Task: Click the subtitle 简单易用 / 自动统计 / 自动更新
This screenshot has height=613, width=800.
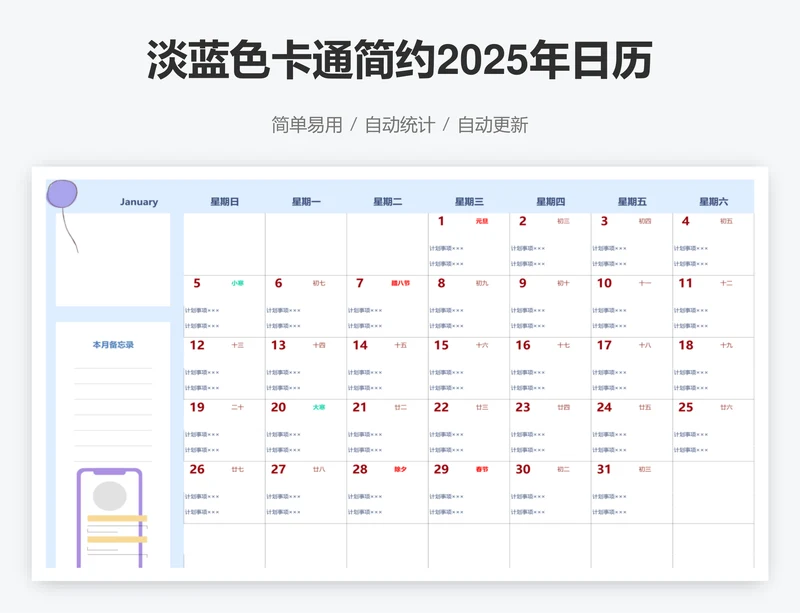Action: pos(399,125)
